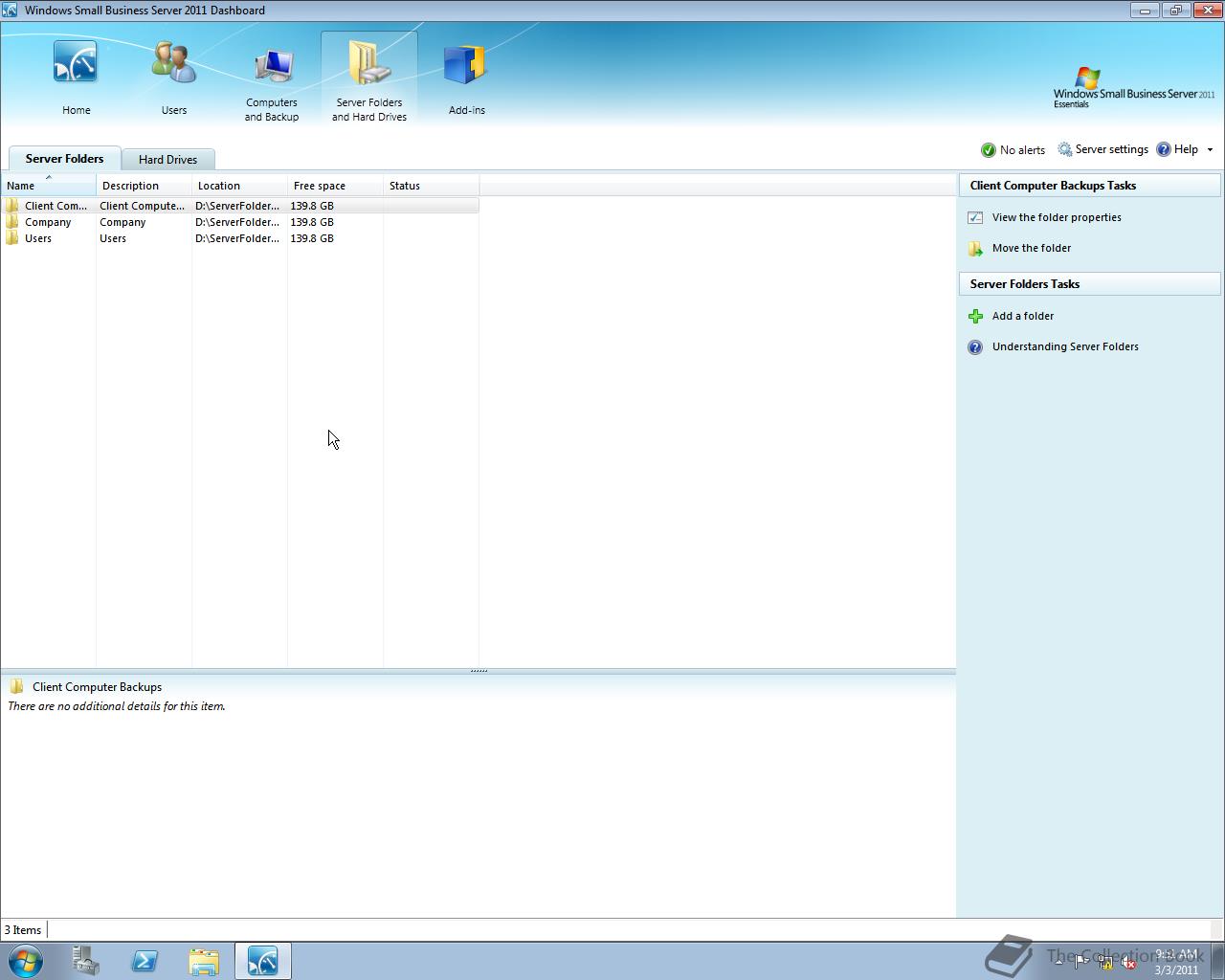Viewport: 1225px width, 980px height.
Task: Click the Server settings gear icon
Action: [x=1065, y=149]
